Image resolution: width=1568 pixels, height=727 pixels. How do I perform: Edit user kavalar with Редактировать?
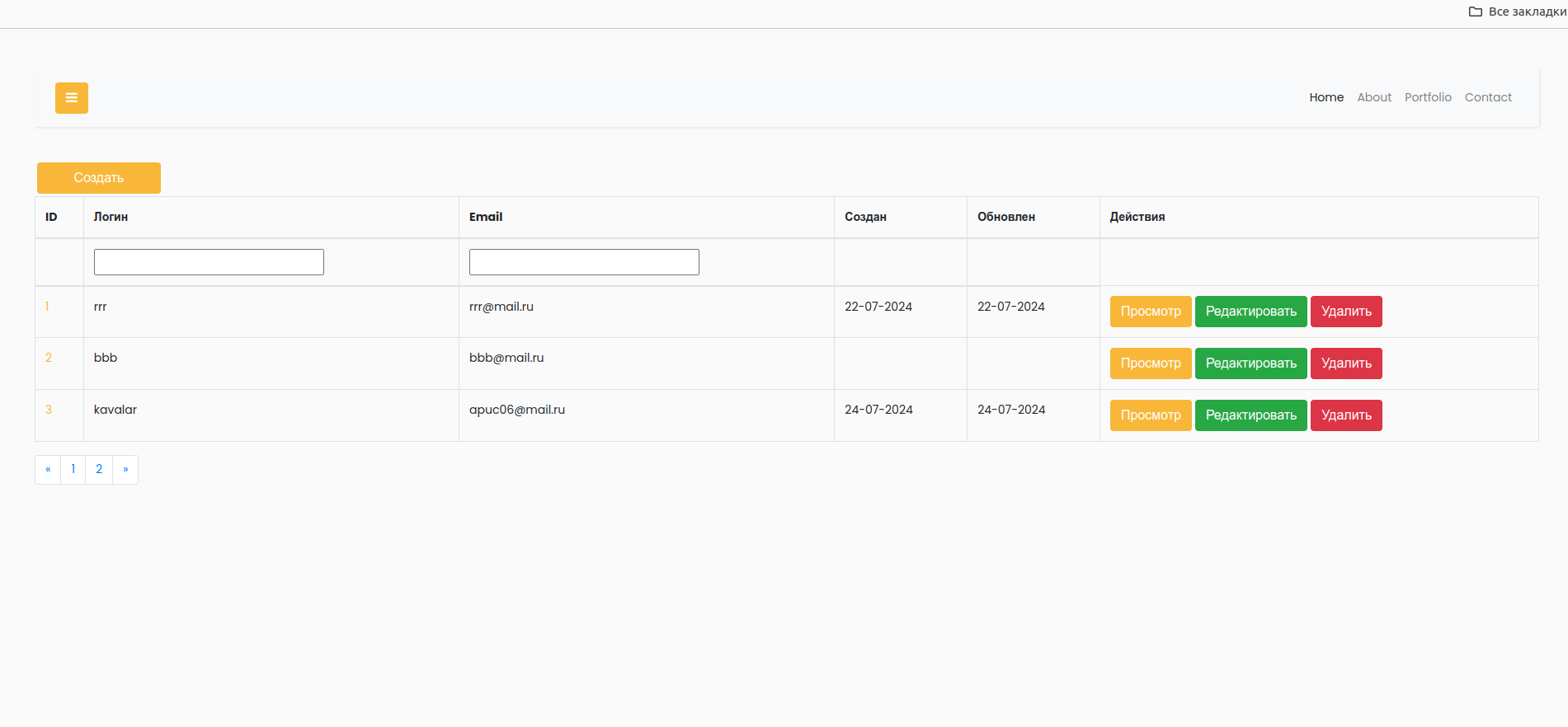(1250, 415)
